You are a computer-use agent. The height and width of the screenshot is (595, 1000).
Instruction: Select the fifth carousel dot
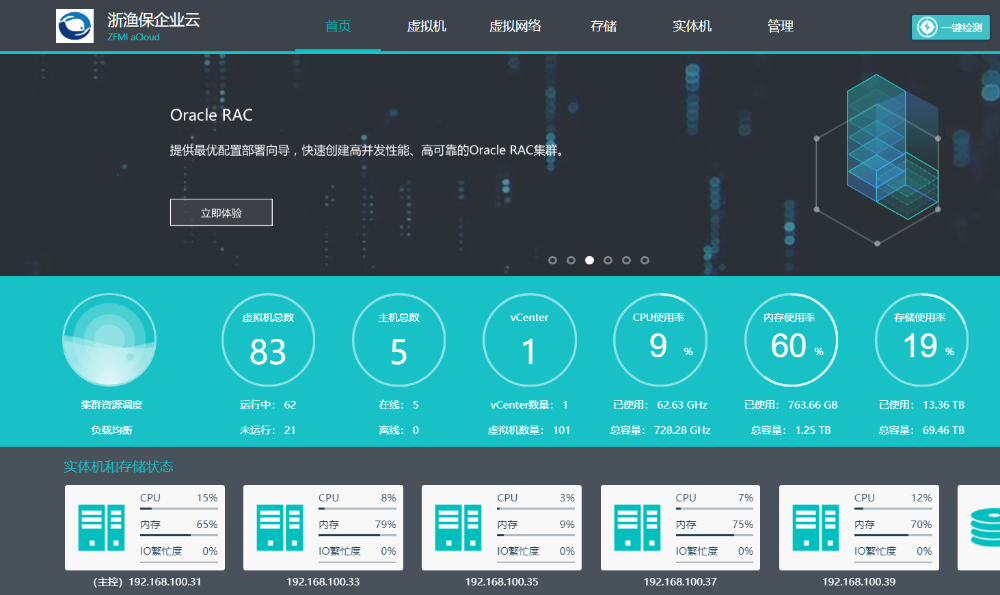pos(626,260)
